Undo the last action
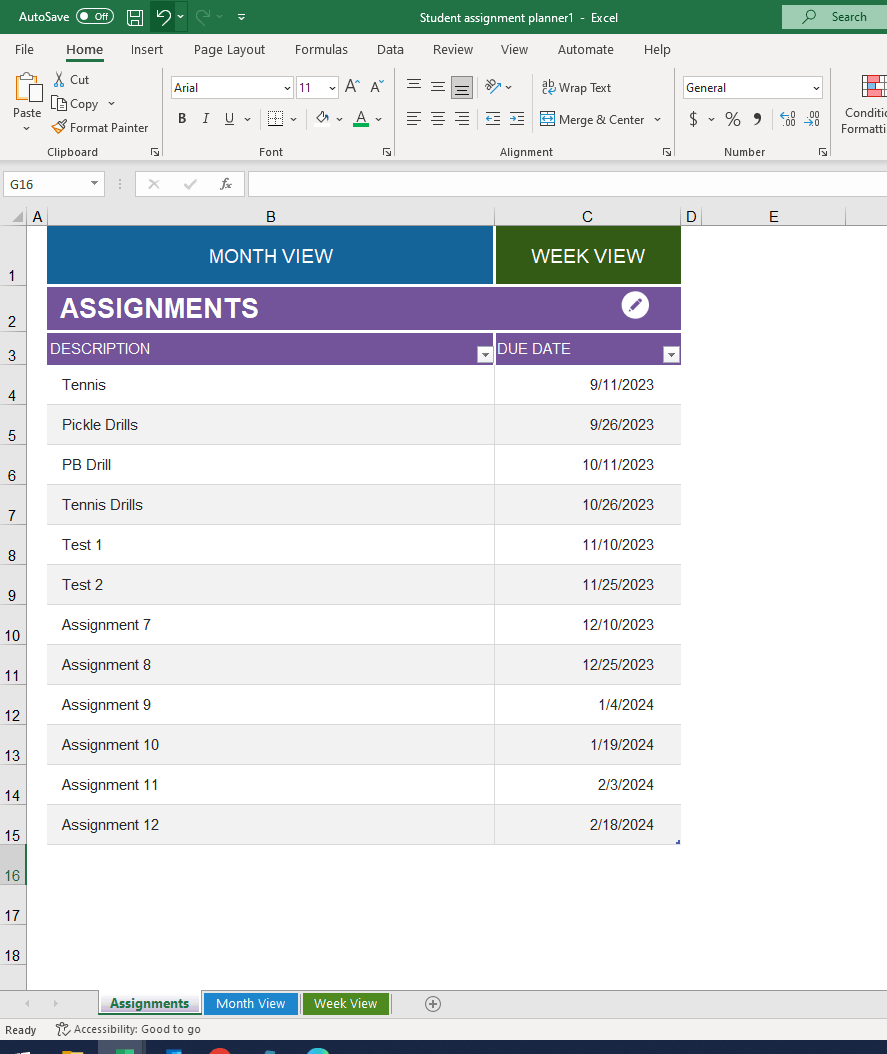 [x=163, y=17]
